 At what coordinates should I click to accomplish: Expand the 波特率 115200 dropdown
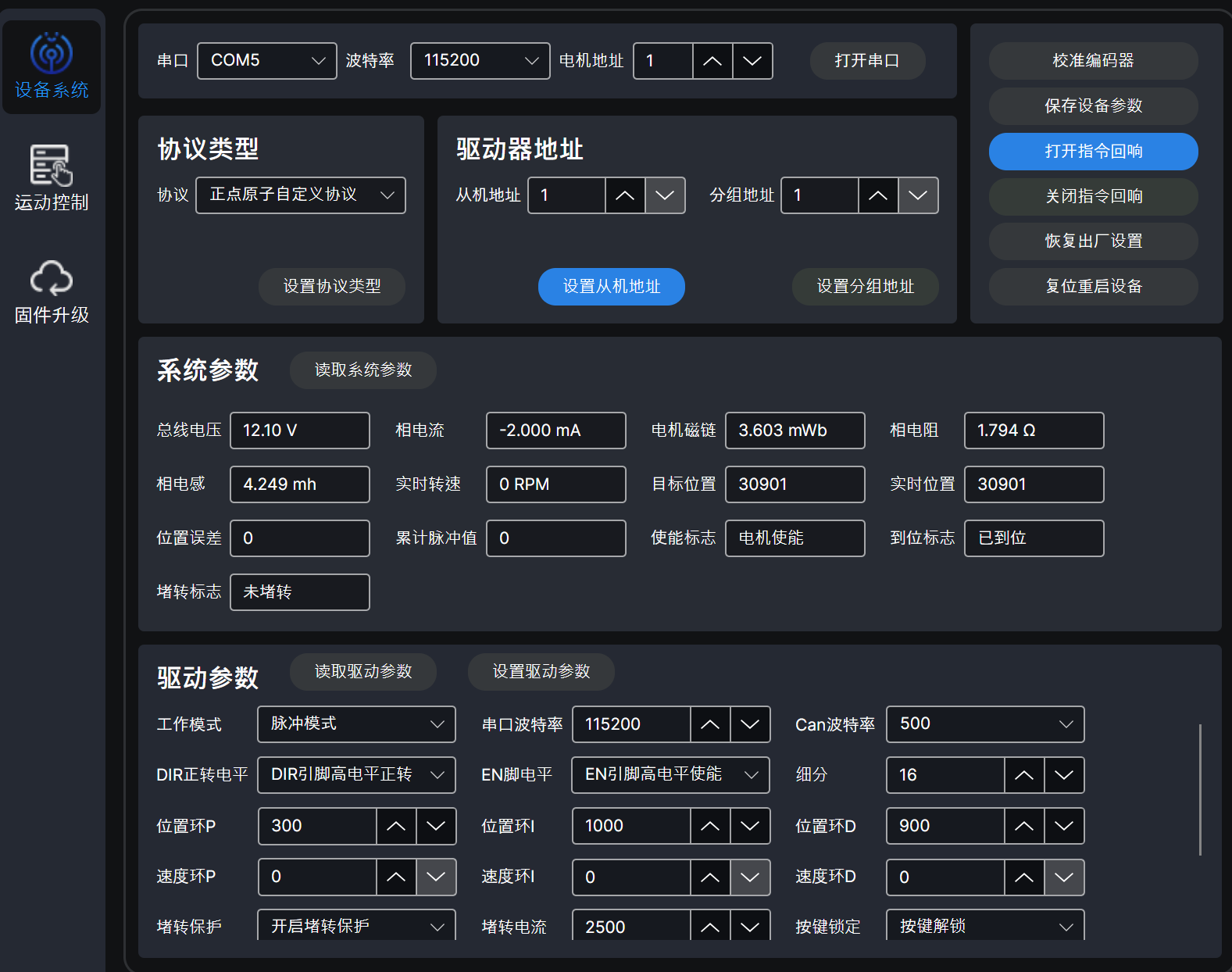pyautogui.click(x=480, y=61)
